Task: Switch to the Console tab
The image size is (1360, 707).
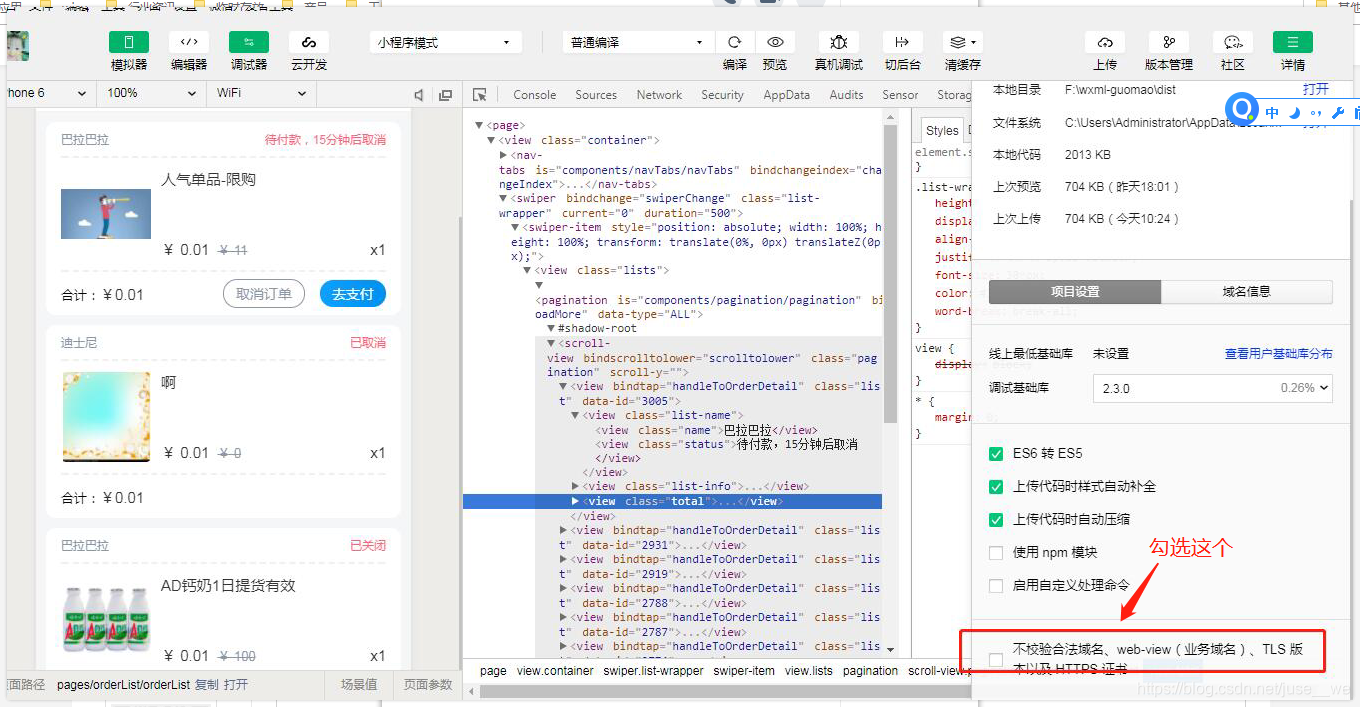Action: [535, 95]
